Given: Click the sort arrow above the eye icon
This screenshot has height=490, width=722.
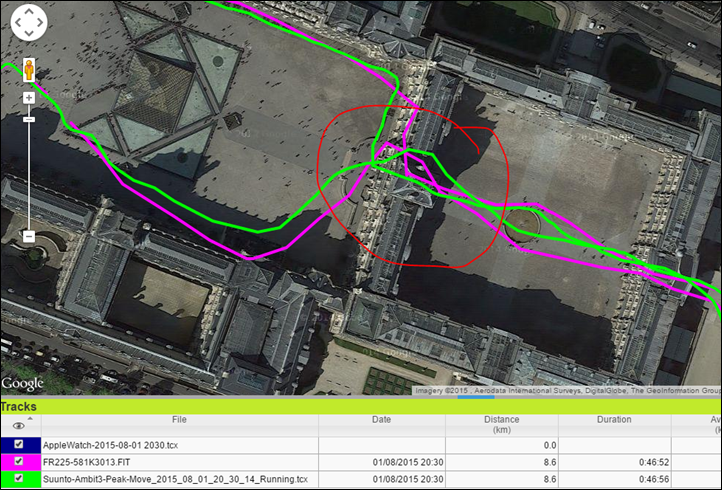Looking at the screenshot, I should tap(19, 416).
